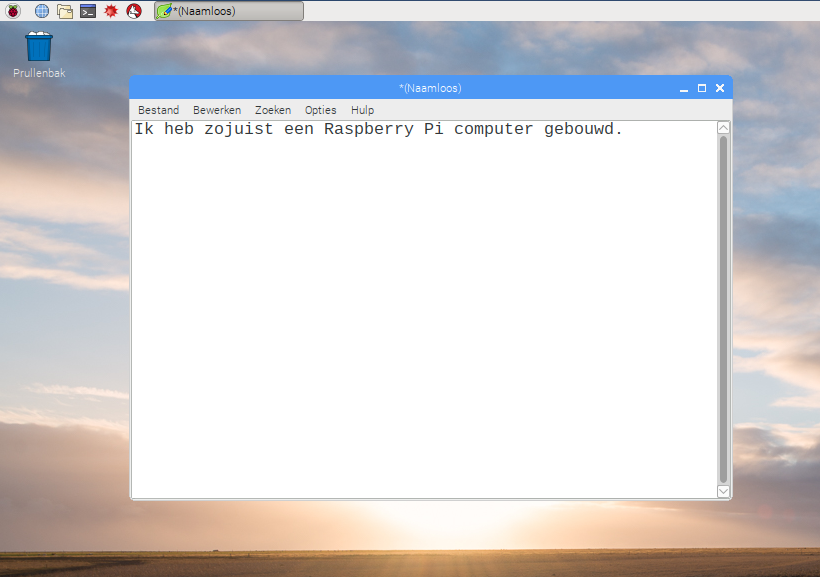The height and width of the screenshot is (577, 820).
Task: Open the Bestand menu
Action: point(158,110)
